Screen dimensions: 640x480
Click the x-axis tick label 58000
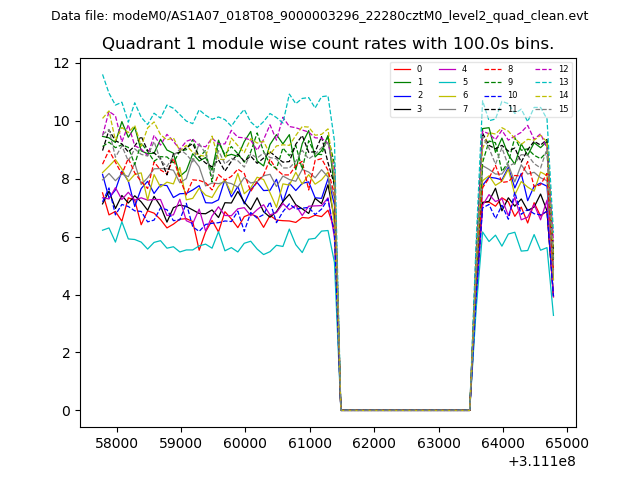[x=116, y=442]
